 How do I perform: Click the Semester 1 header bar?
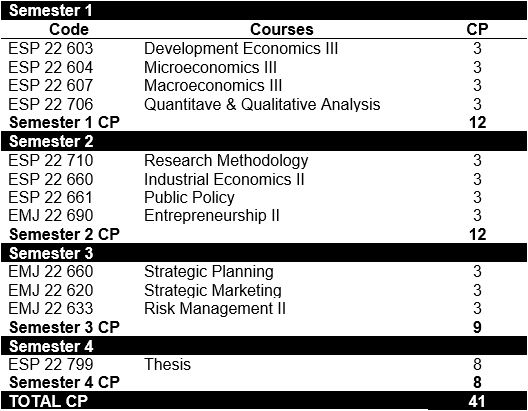[x=264, y=10]
